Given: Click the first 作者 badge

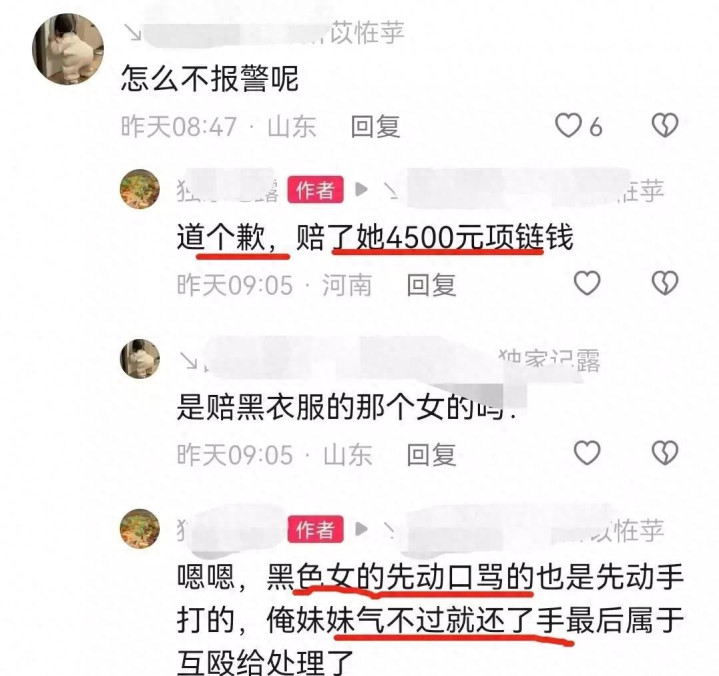Looking at the screenshot, I should [x=315, y=189].
